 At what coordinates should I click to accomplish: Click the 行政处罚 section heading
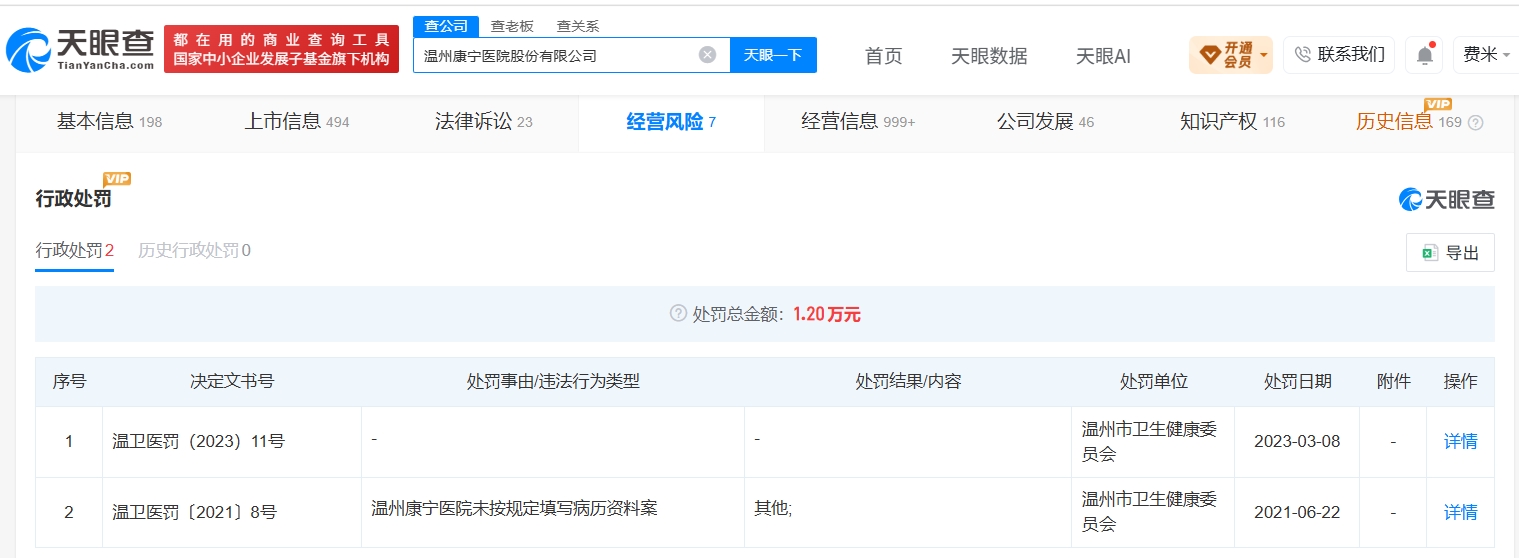tap(74, 198)
